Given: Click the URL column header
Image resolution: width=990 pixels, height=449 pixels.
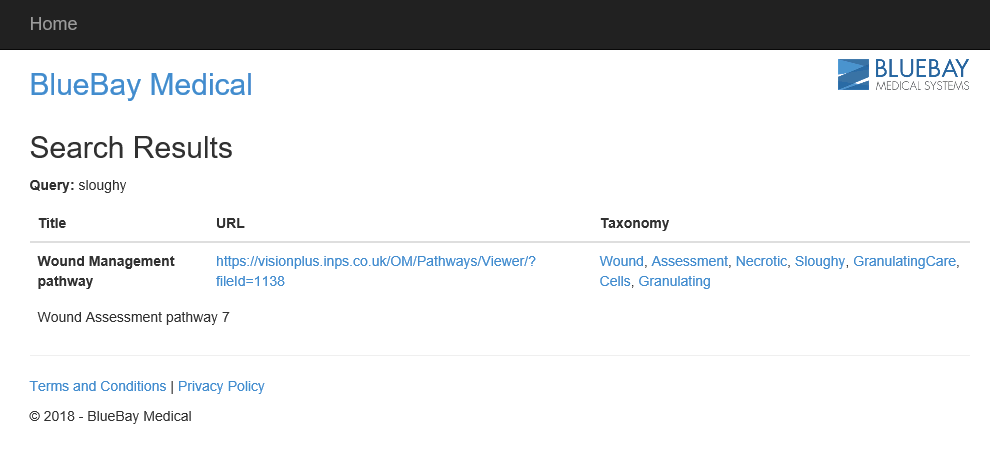Looking at the screenshot, I should (230, 223).
